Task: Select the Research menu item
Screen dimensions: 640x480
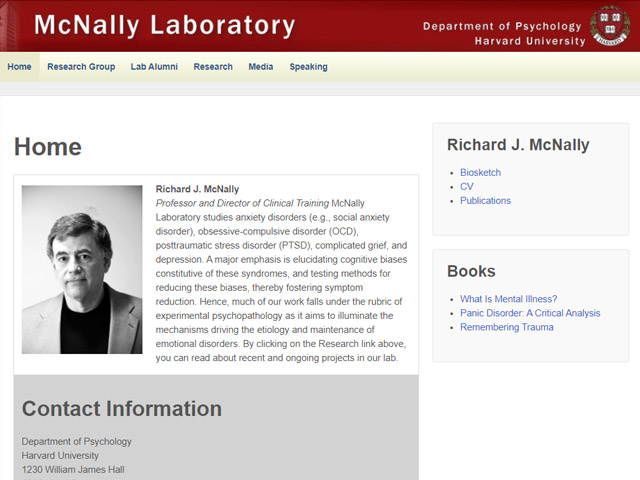Action: 213,67
